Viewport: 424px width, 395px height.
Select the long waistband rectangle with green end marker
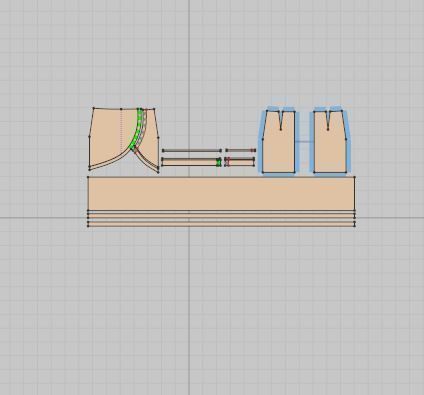[x=191, y=162]
